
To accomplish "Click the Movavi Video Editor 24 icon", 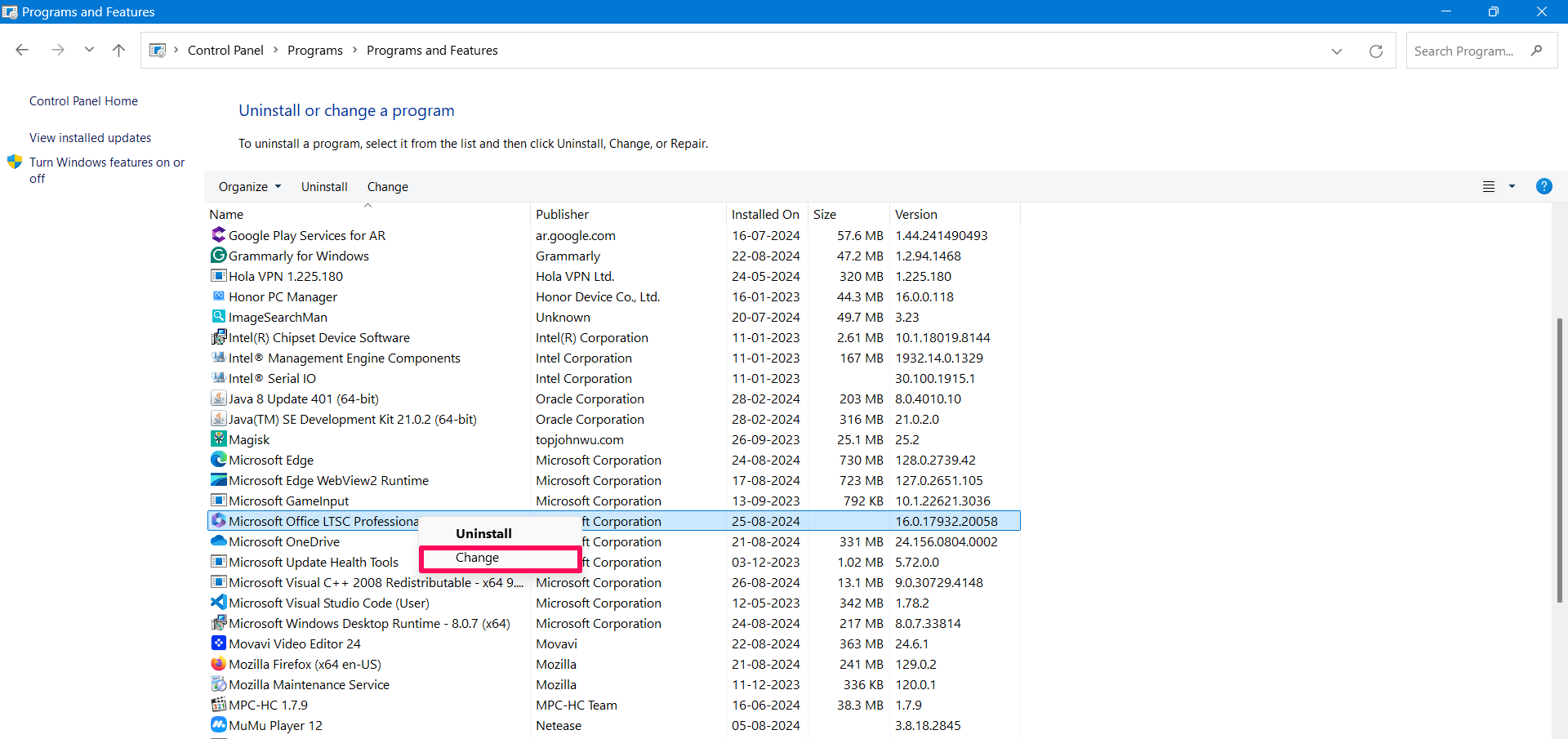I will (x=218, y=643).
